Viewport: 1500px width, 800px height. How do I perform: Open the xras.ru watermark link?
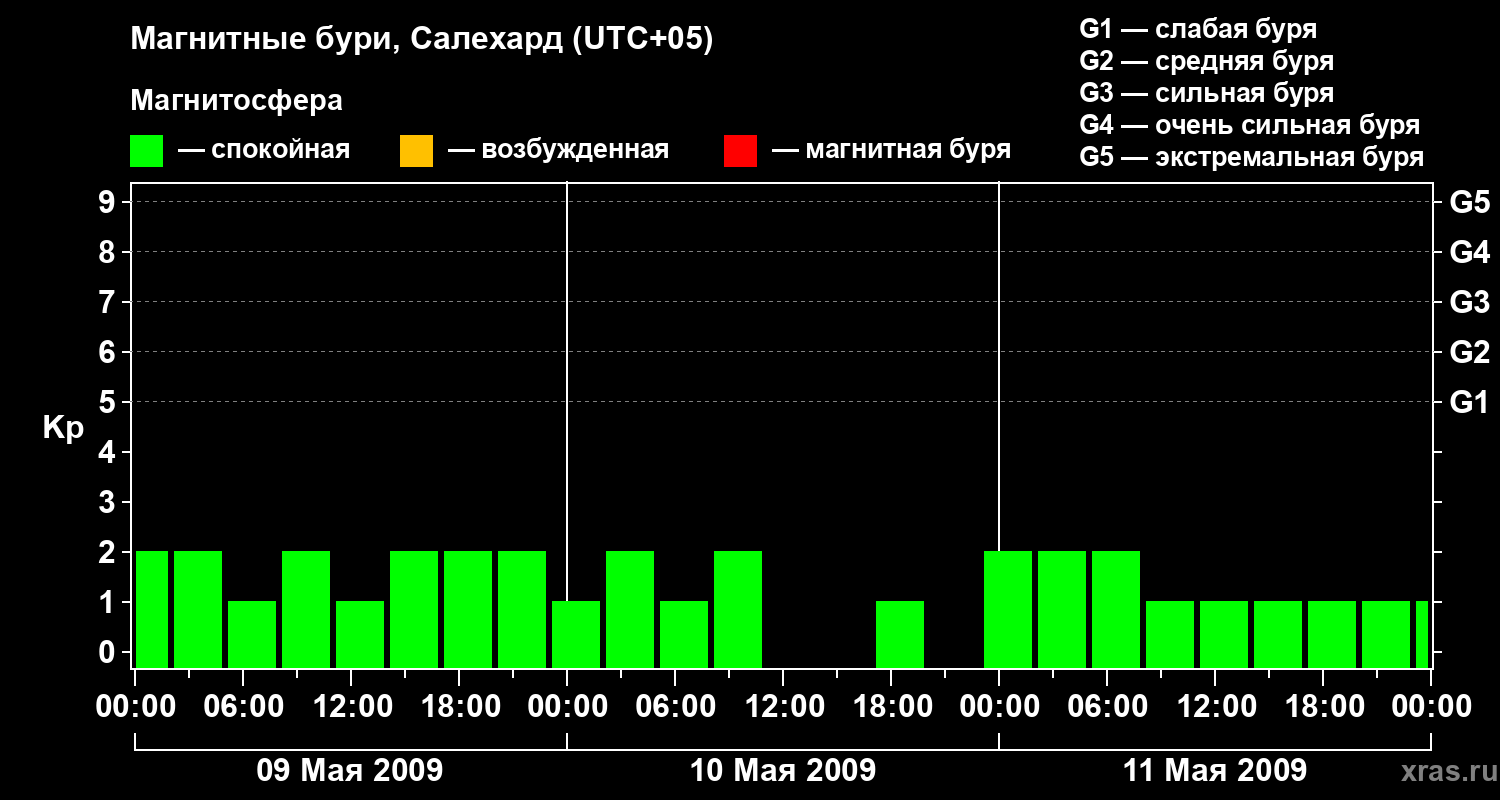1443,771
